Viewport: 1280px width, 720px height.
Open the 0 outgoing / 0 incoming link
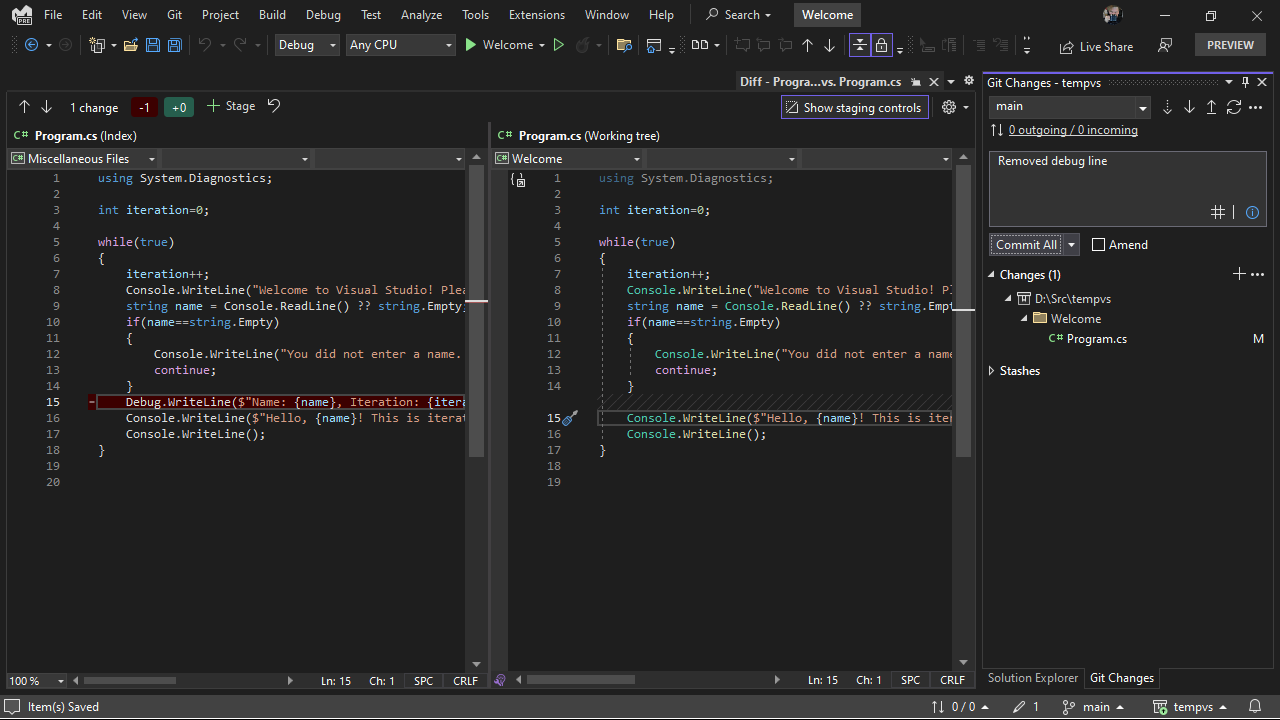click(1073, 130)
